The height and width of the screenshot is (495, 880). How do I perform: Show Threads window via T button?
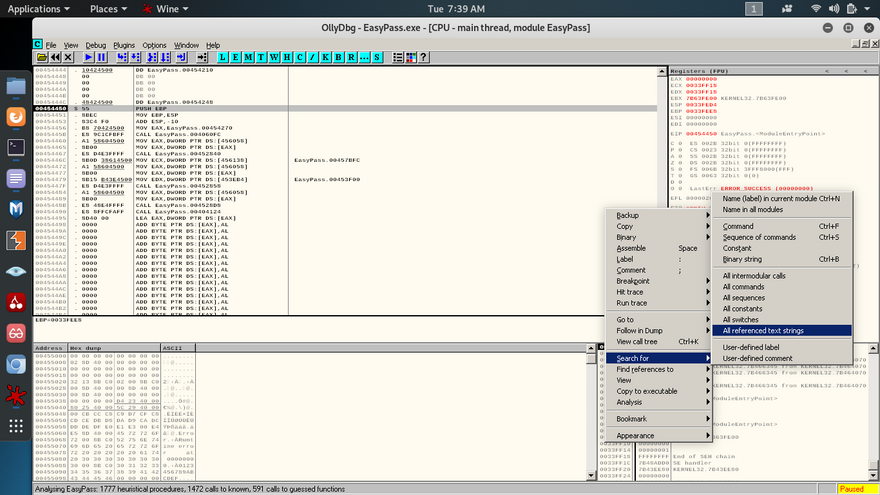[x=262, y=57]
